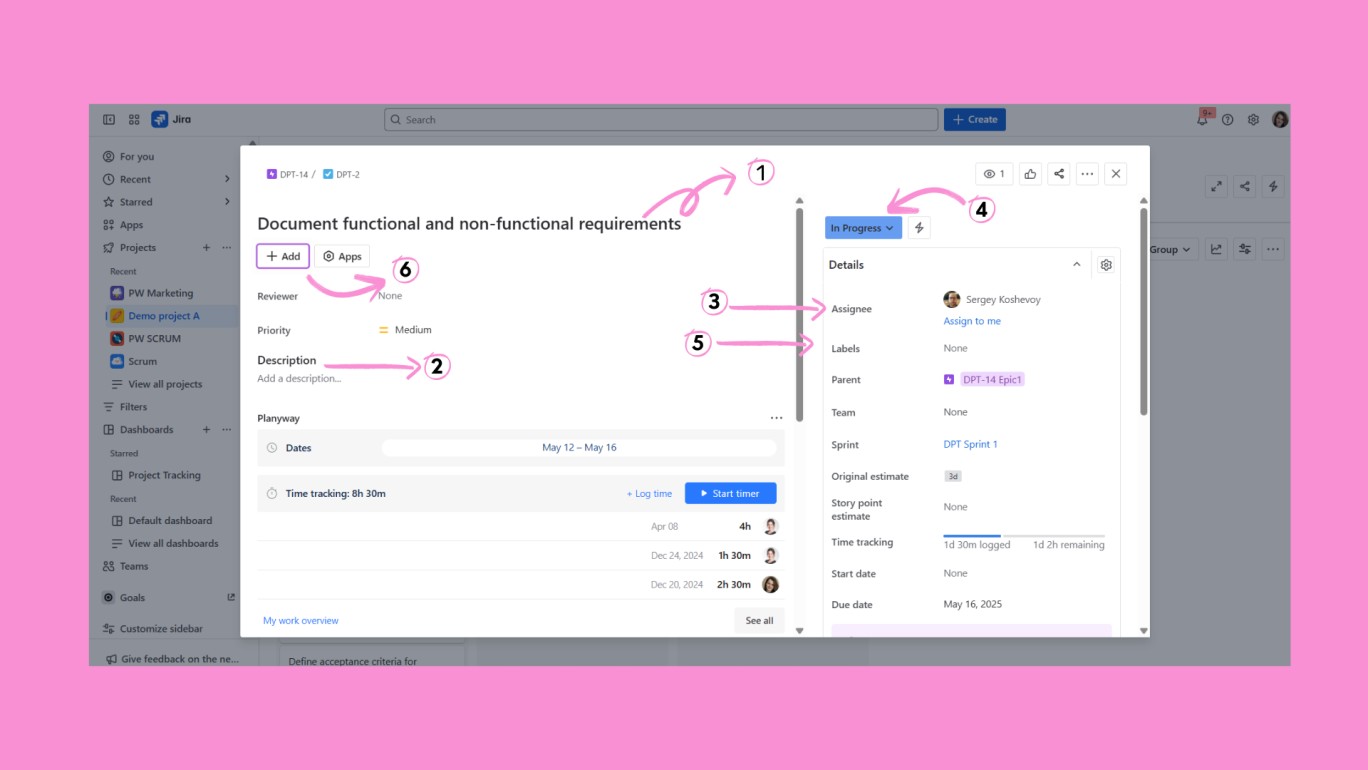This screenshot has width=1368, height=770.
Task: Open the In Progress status dropdown
Action: (x=862, y=228)
